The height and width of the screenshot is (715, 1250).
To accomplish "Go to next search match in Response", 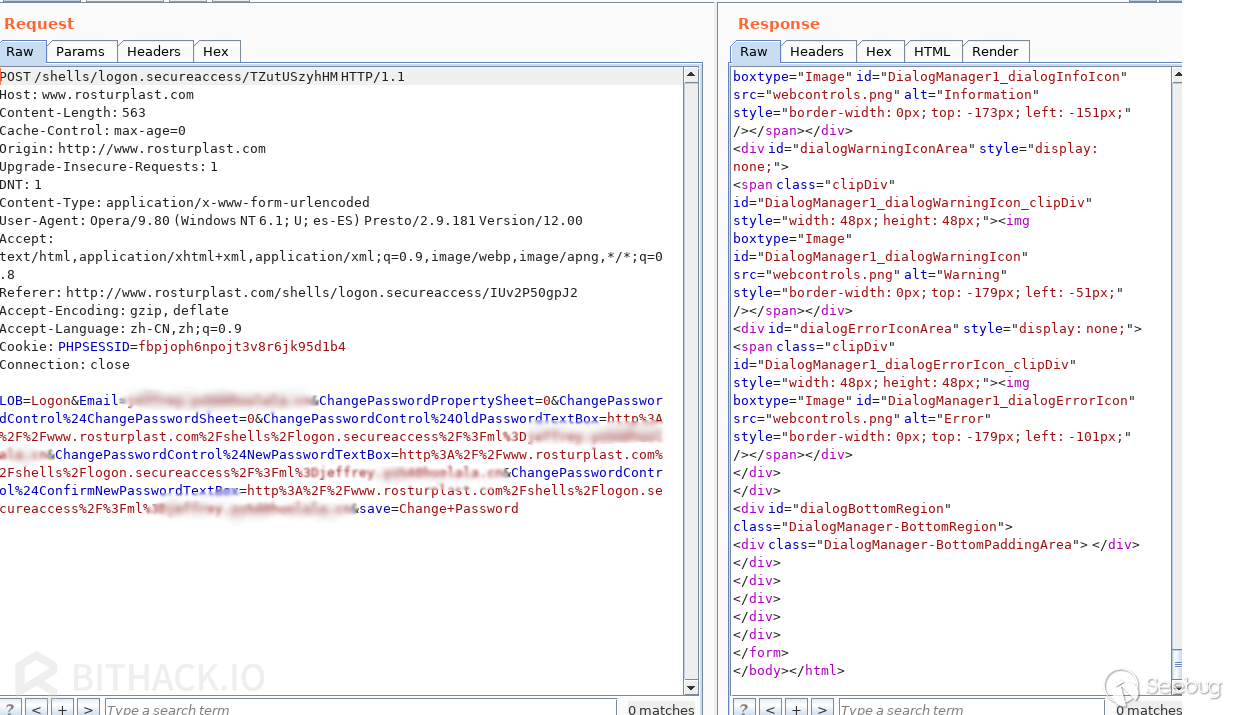I will [x=822, y=708].
